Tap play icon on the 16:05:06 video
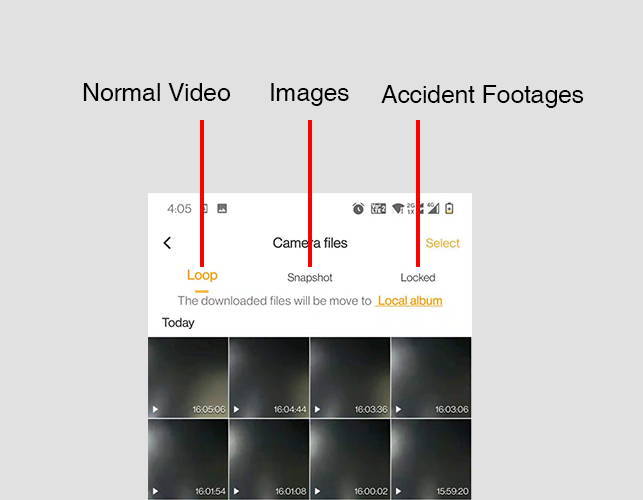Screen dimensions: 643x500 point(155,409)
